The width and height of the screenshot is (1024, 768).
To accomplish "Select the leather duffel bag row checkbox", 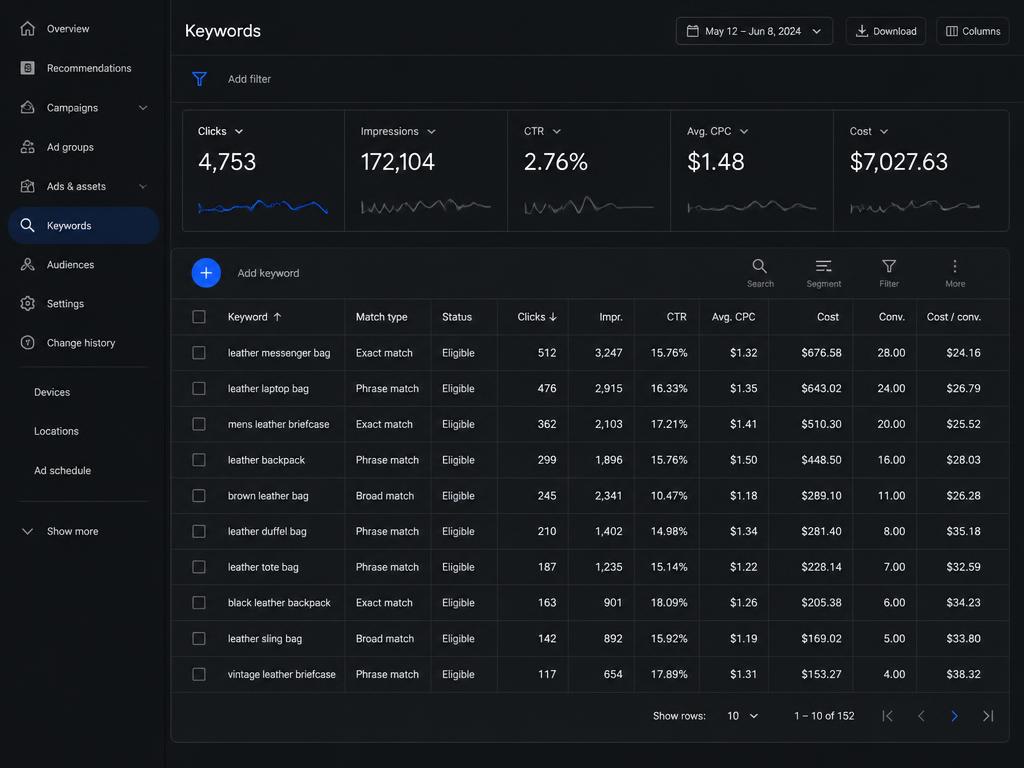I will 199,532.
